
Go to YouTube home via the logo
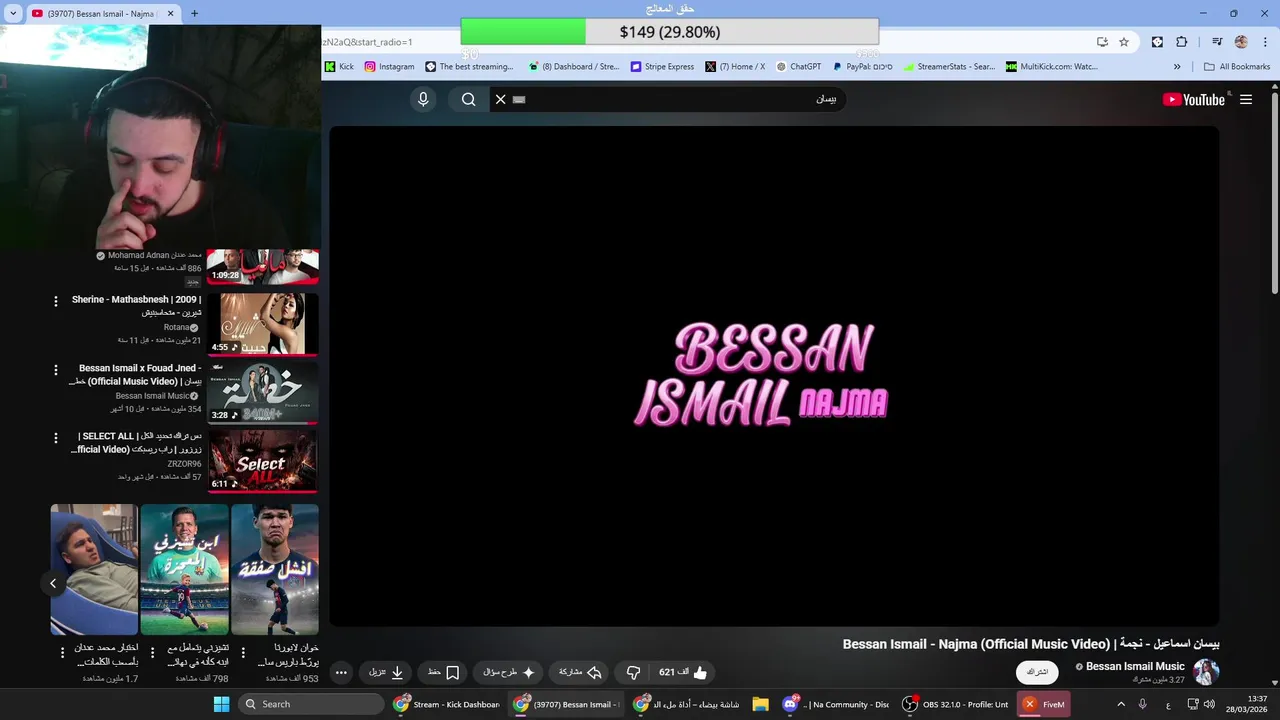(1193, 99)
